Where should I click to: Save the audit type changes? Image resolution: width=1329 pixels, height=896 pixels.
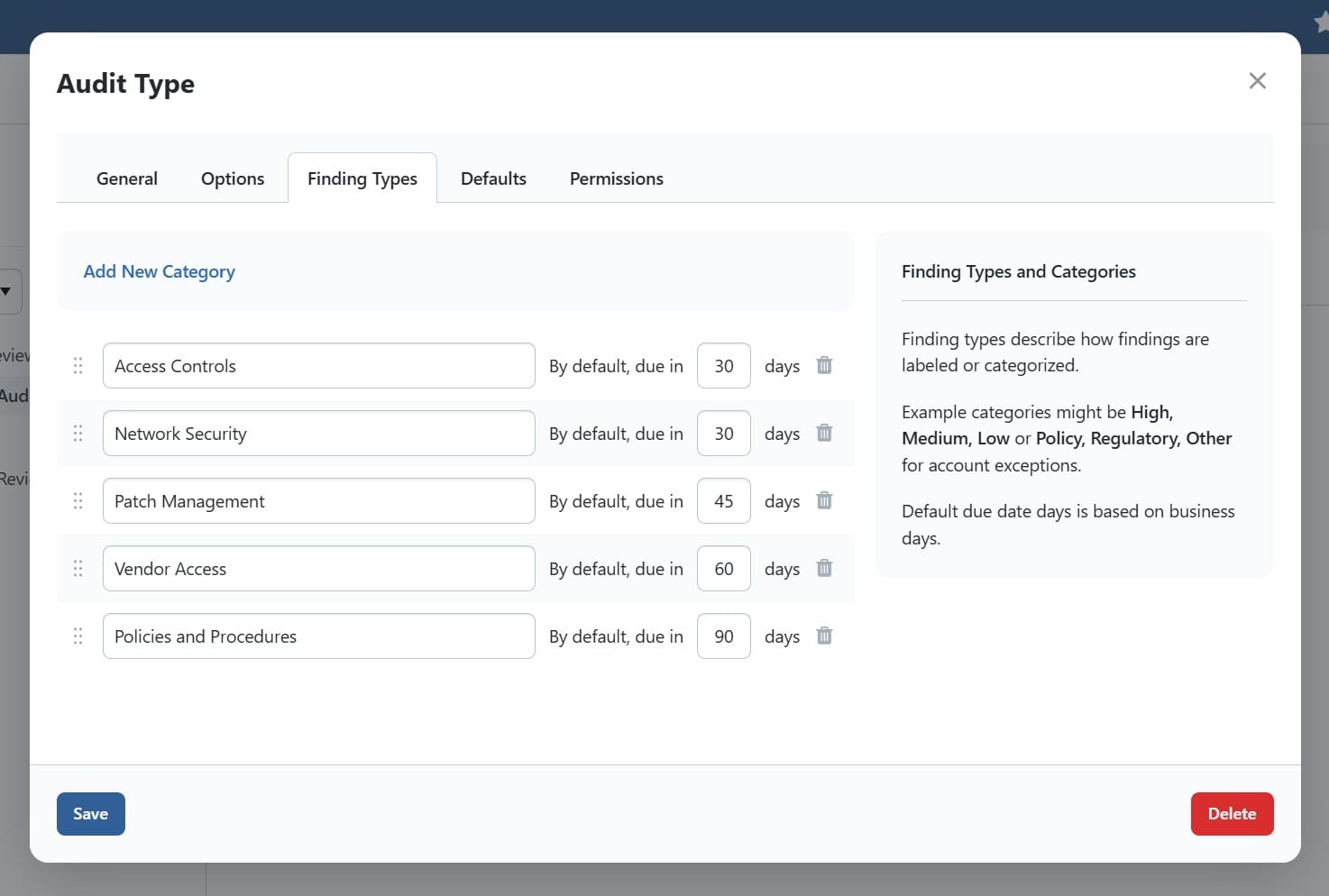(91, 814)
